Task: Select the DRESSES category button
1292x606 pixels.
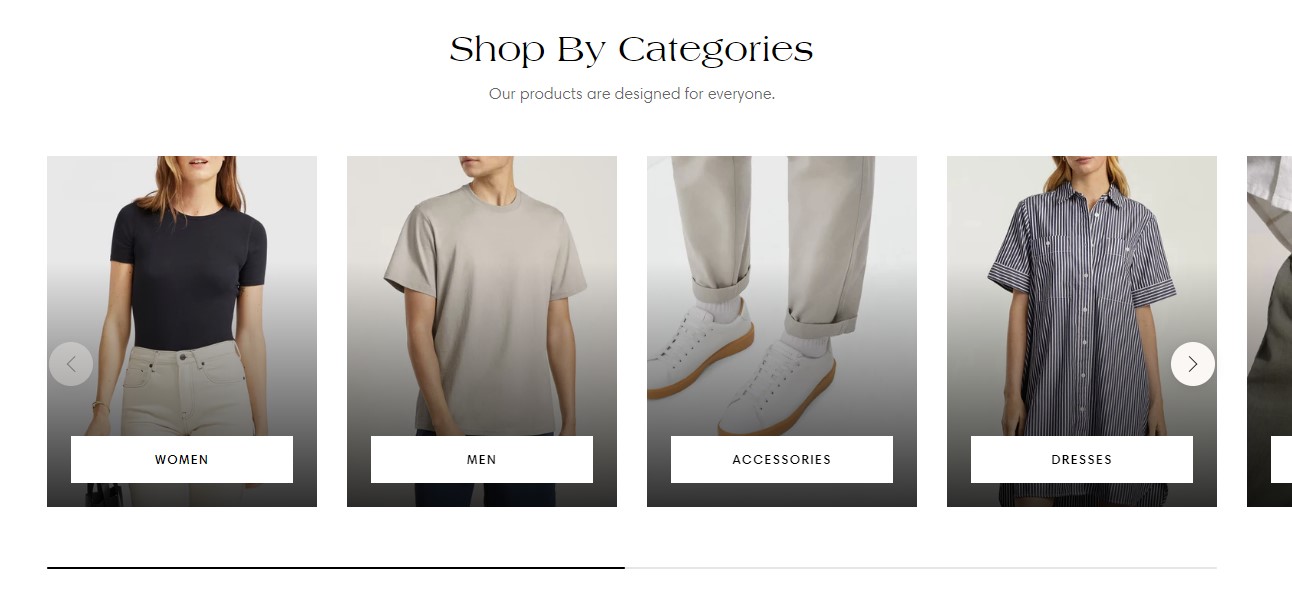Action: click(x=1082, y=459)
